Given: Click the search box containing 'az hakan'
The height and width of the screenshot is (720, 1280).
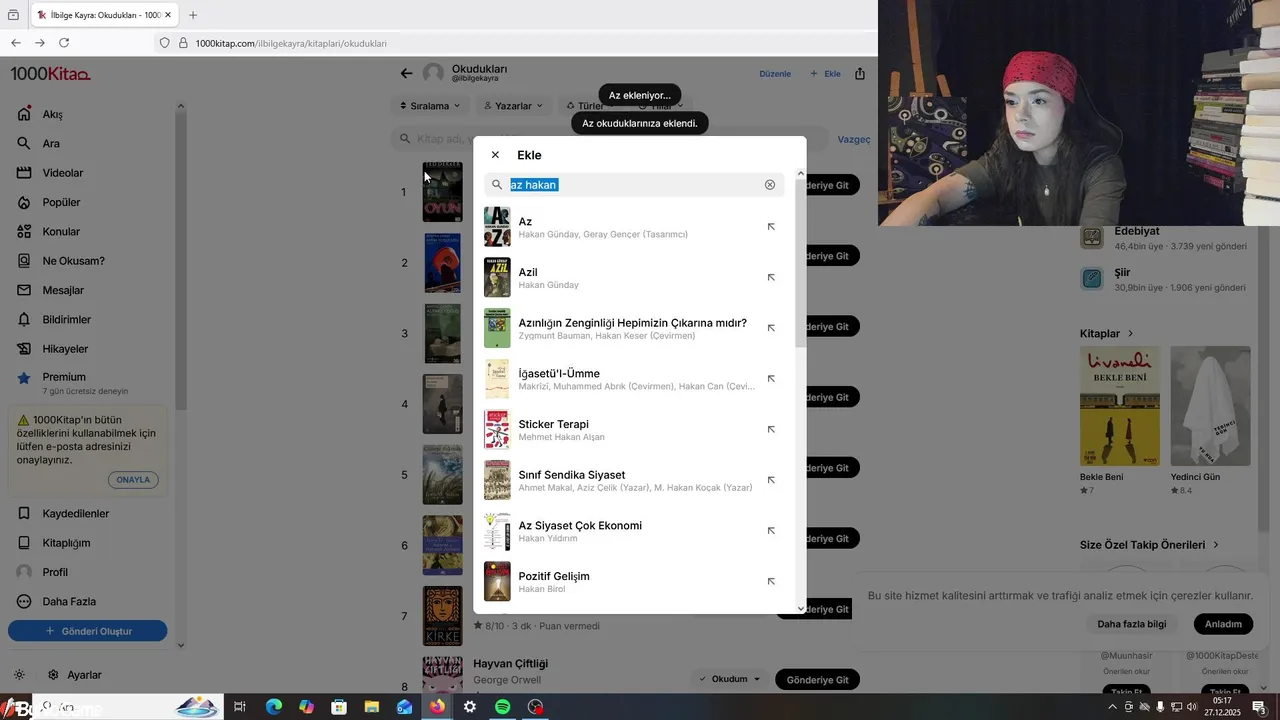Looking at the screenshot, I should 634,185.
